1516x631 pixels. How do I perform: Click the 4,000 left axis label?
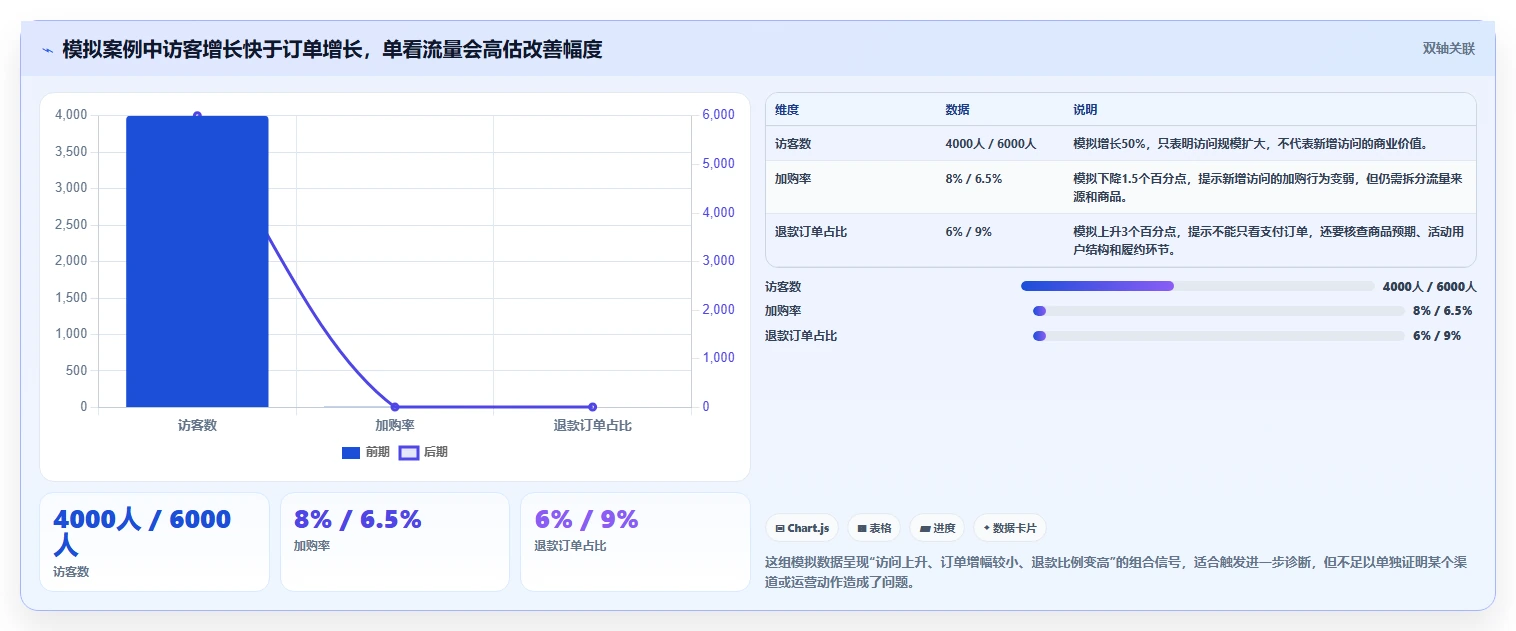click(71, 115)
